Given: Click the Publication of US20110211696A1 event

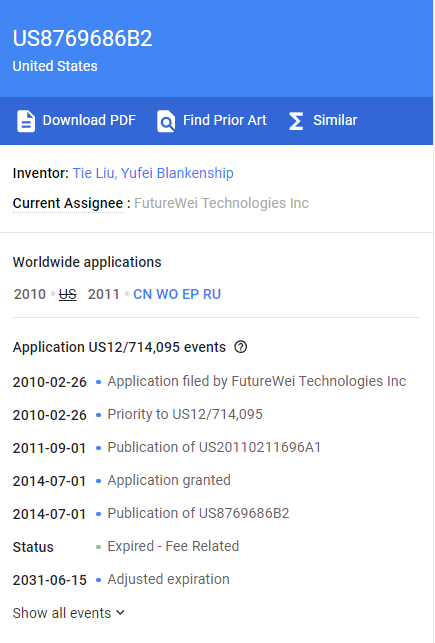Looking at the screenshot, I should [x=214, y=447].
